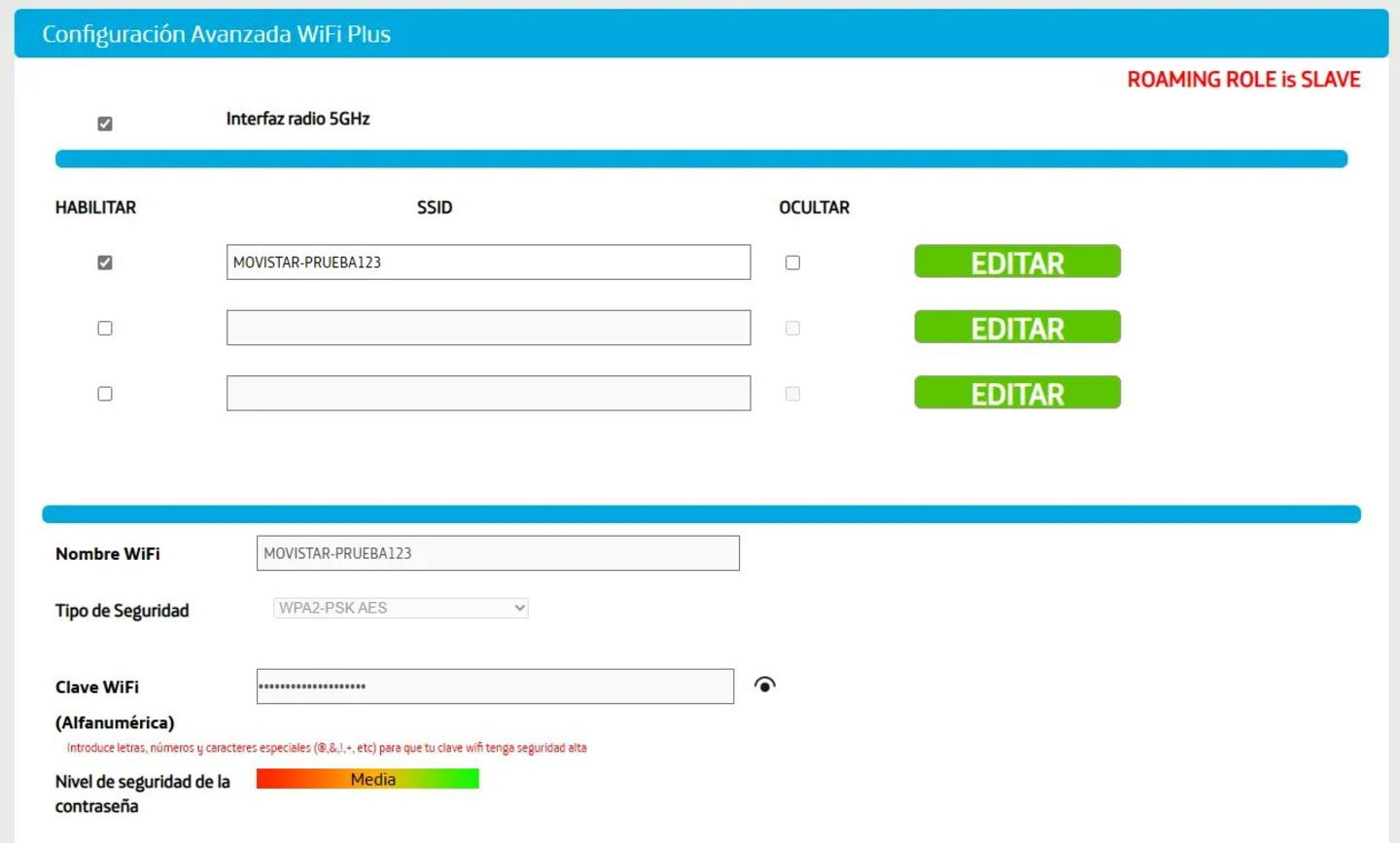Click the SSID column header
Screen dimensions: 1400x843
point(435,207)
